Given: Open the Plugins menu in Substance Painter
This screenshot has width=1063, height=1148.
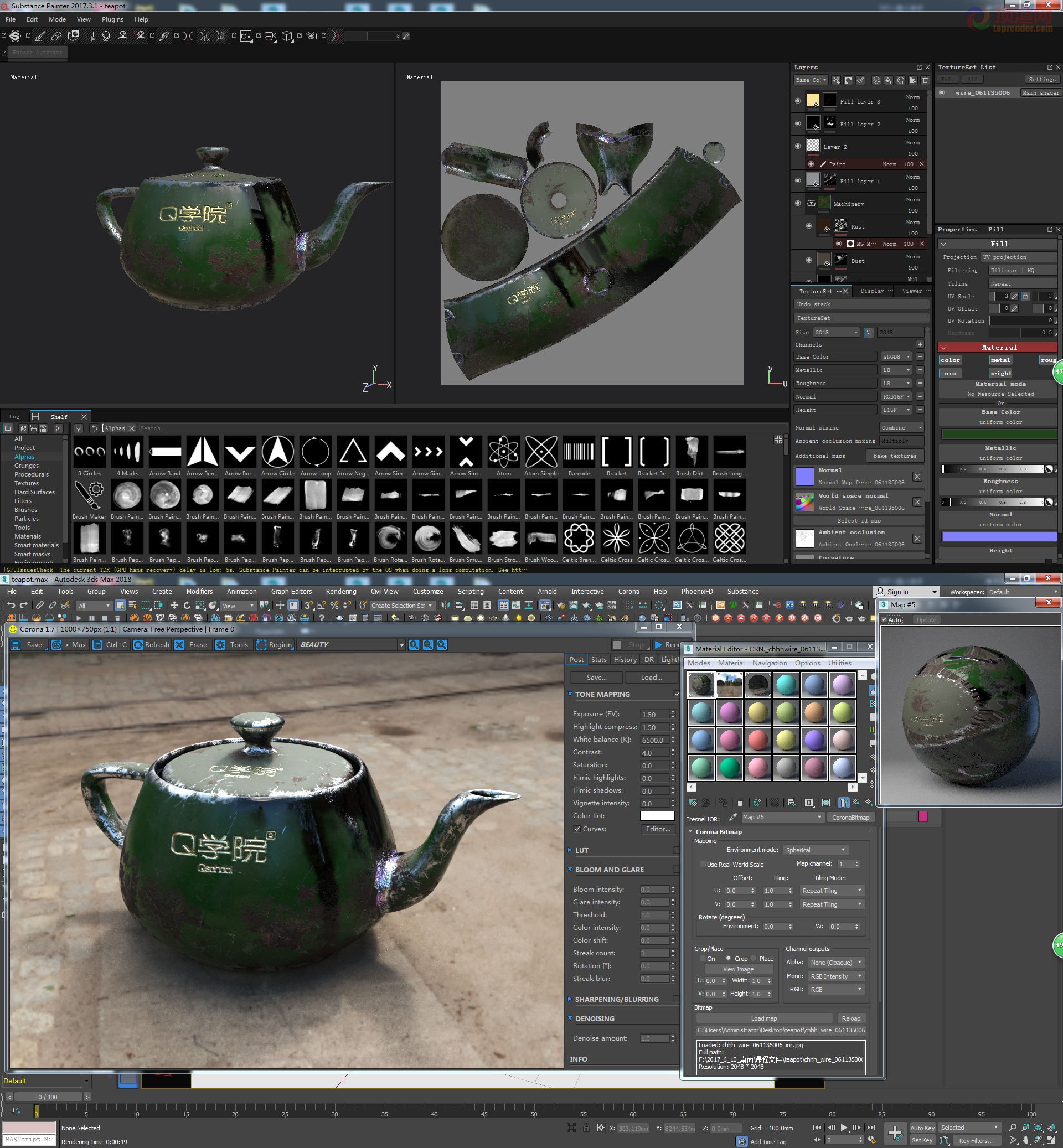Looking at the screenshot, I should click(x=113, y=19).
